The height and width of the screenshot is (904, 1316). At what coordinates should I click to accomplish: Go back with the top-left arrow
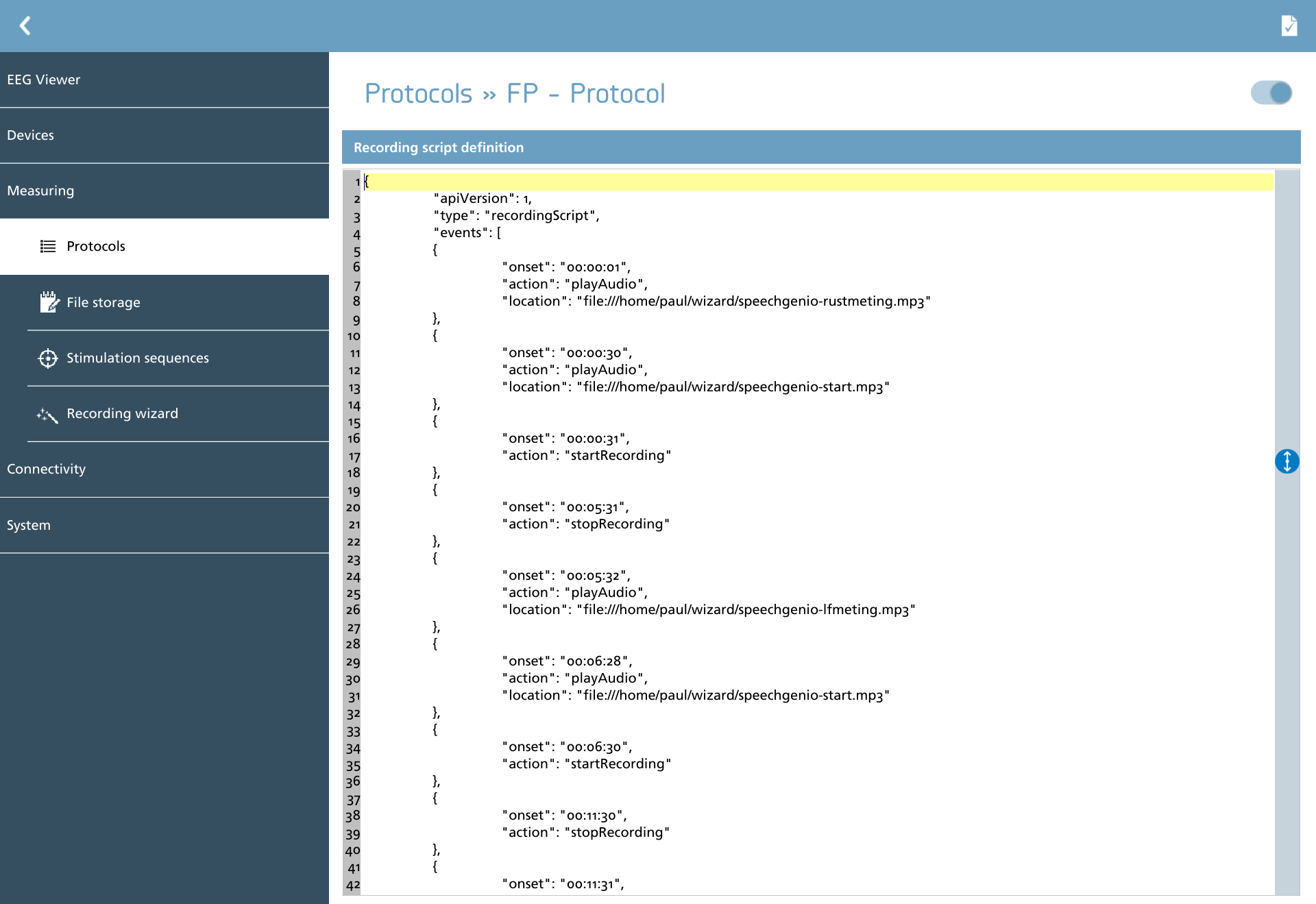pyautogui.click(x=25, y=26)
